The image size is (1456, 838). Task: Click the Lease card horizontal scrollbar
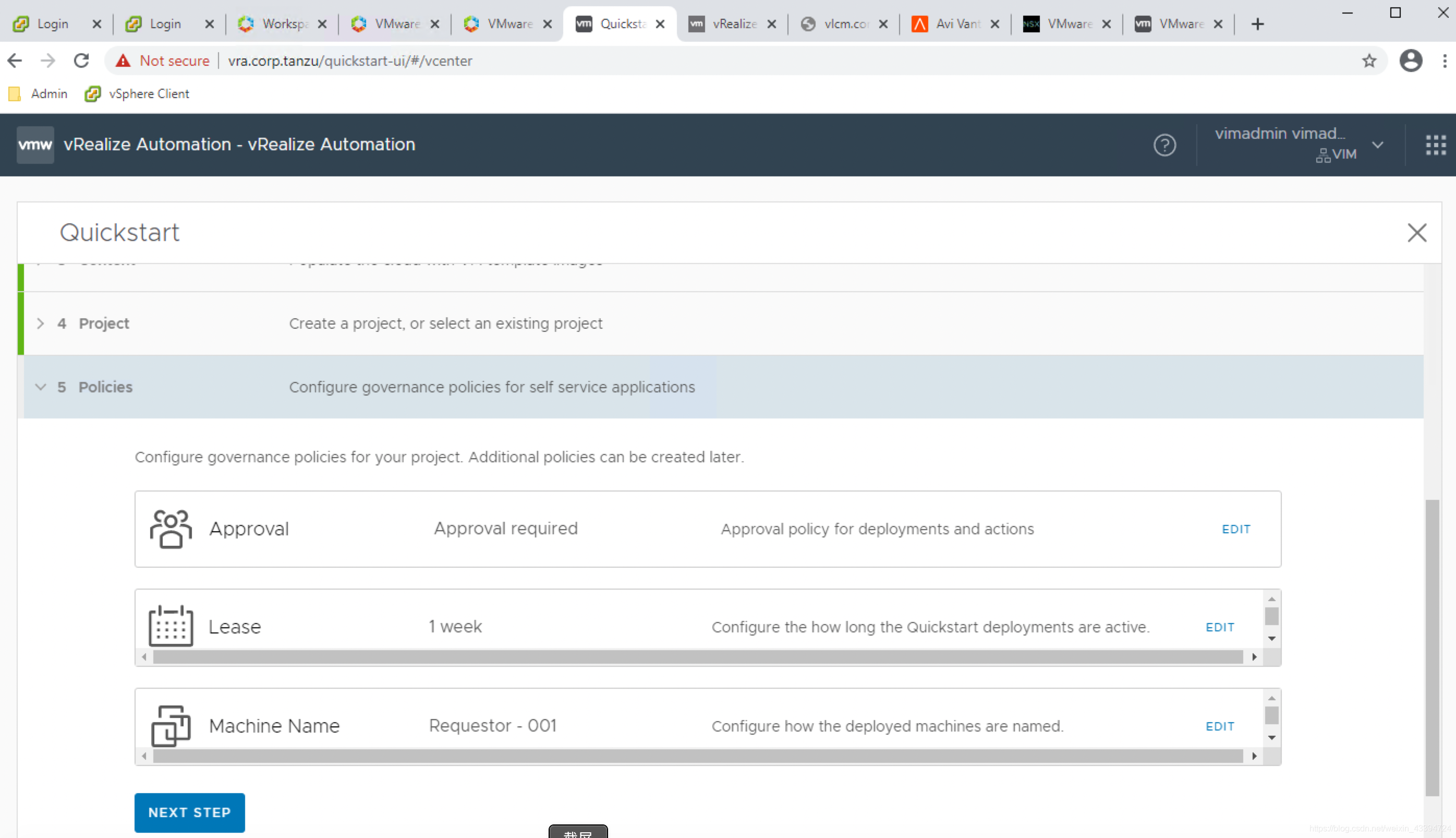698,657
